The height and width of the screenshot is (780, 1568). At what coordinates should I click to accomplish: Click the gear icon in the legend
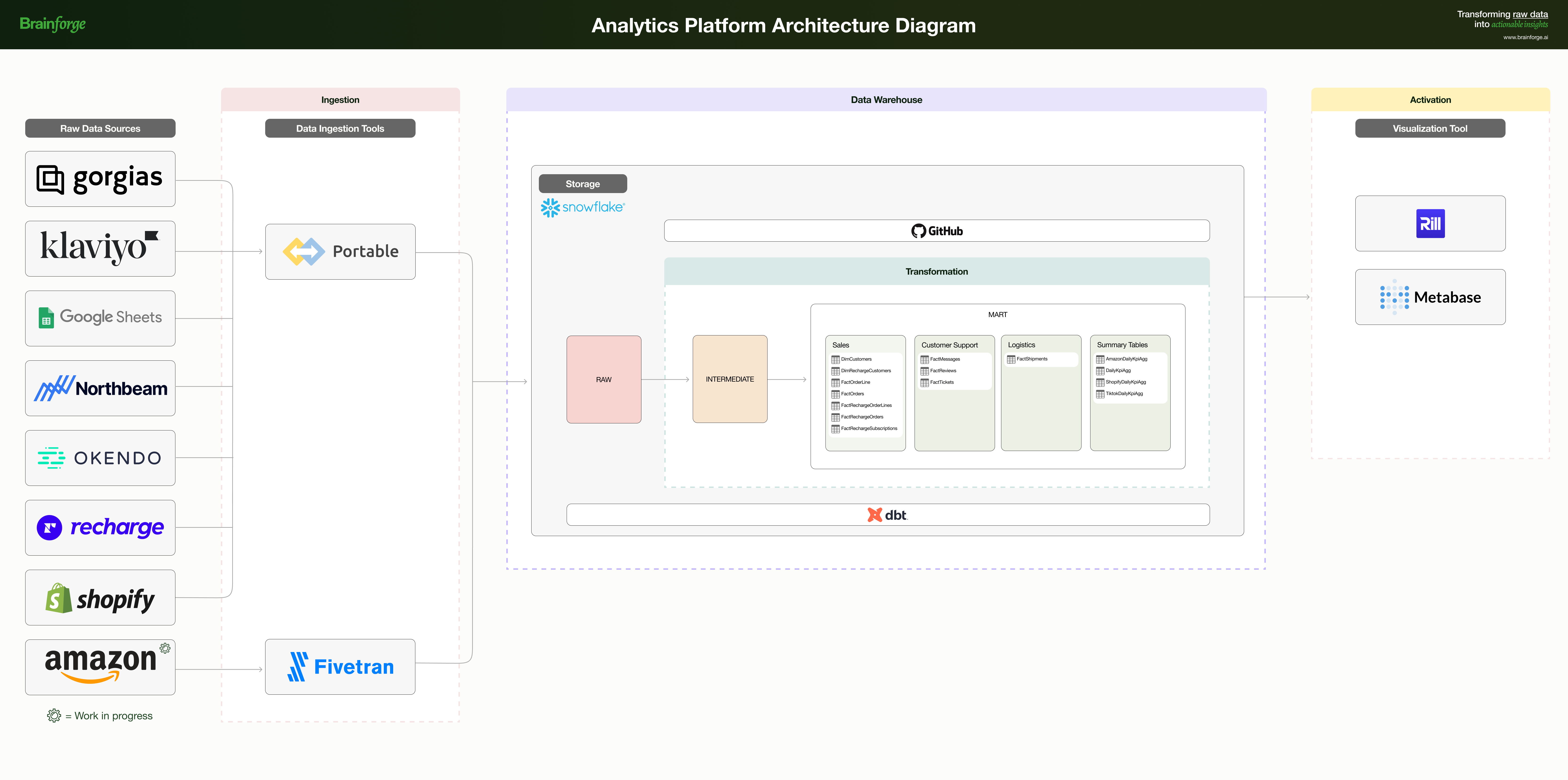point(54,715)
